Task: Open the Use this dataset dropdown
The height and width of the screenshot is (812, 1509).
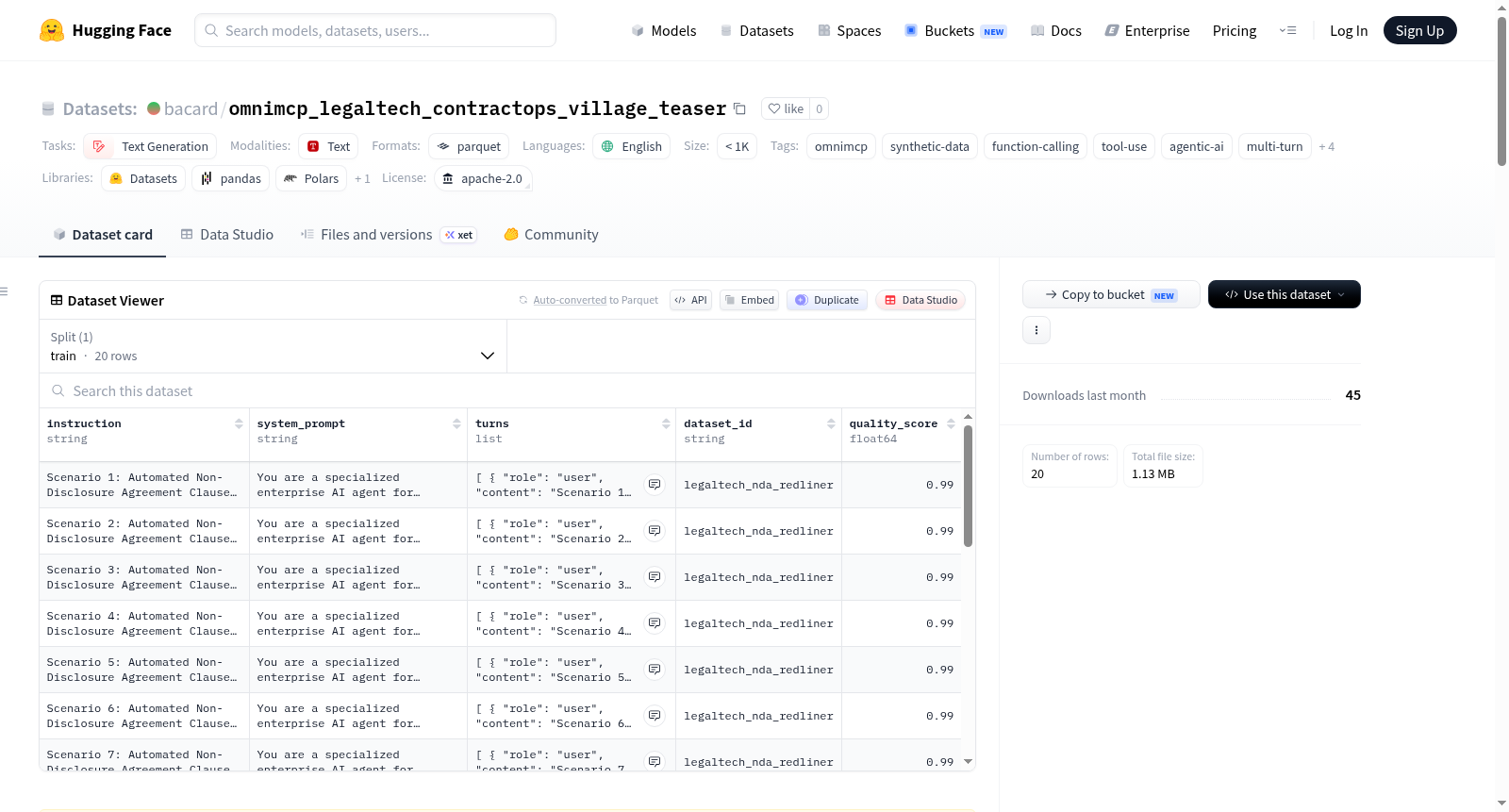Action: pyautogui.click(x=1285, y=294)
